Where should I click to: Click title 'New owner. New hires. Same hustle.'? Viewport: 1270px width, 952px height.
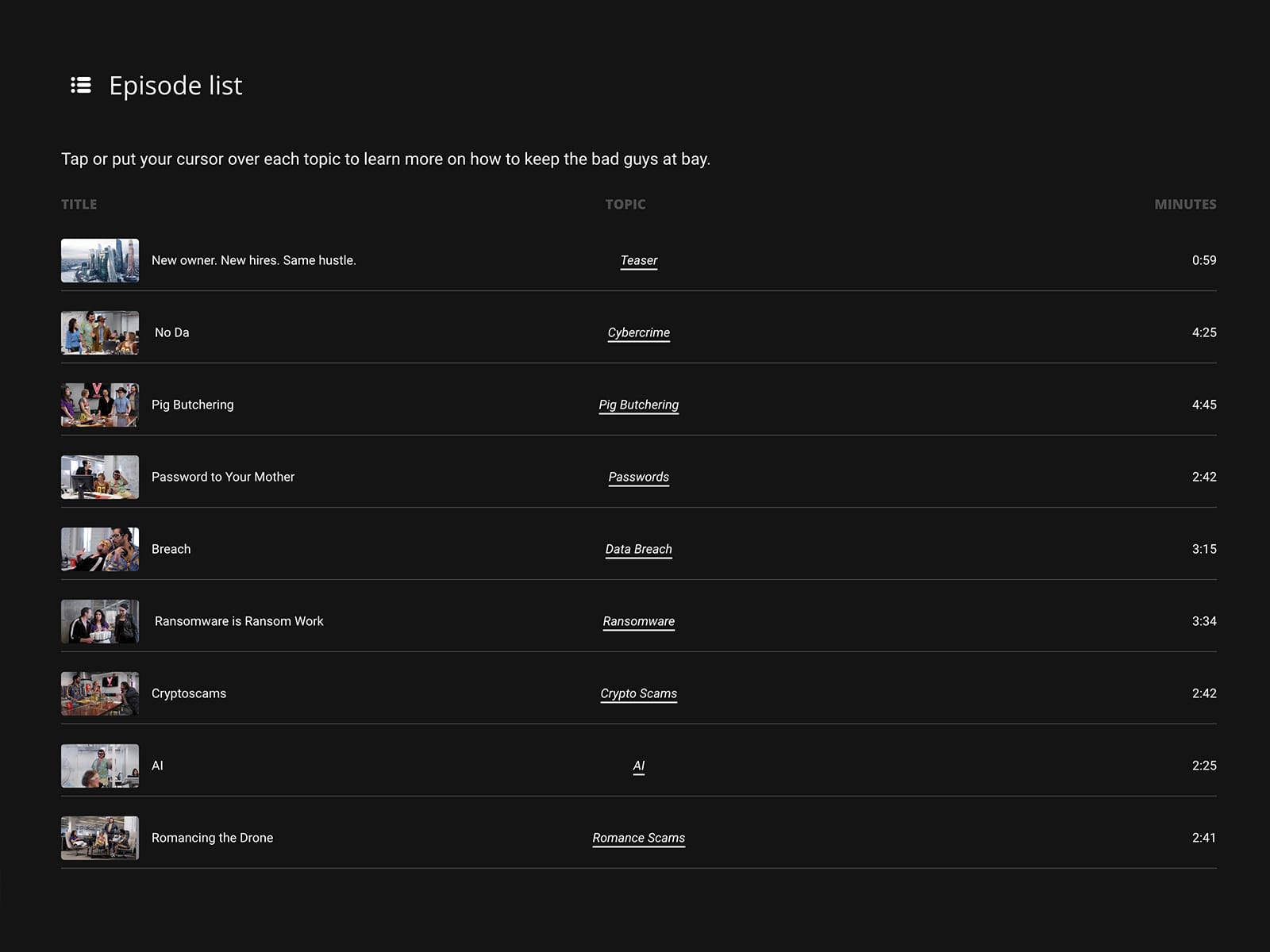click(254, 260)
